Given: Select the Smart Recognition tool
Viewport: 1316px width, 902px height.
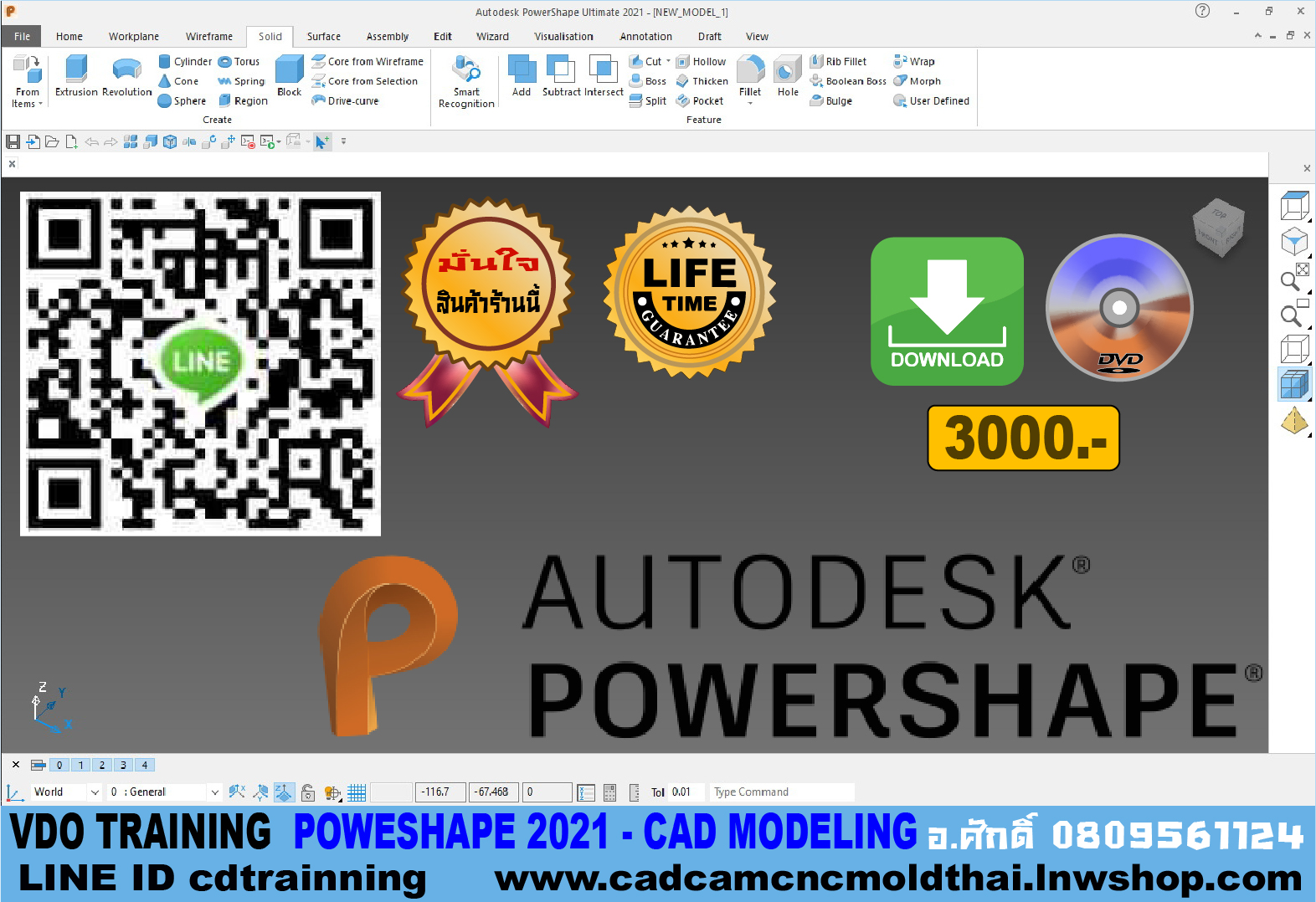Looking at the screenshot, I should (x=466, y=81).
